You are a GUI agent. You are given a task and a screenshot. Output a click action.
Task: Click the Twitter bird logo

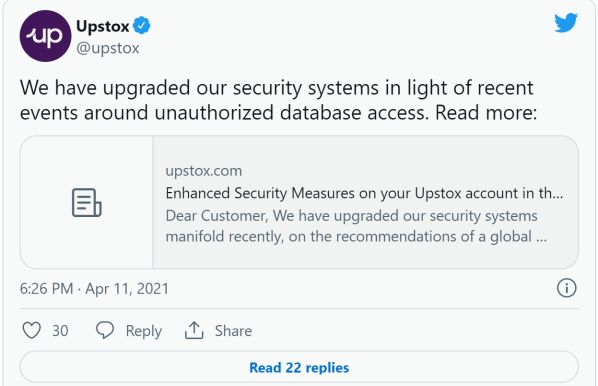(566, 23)
